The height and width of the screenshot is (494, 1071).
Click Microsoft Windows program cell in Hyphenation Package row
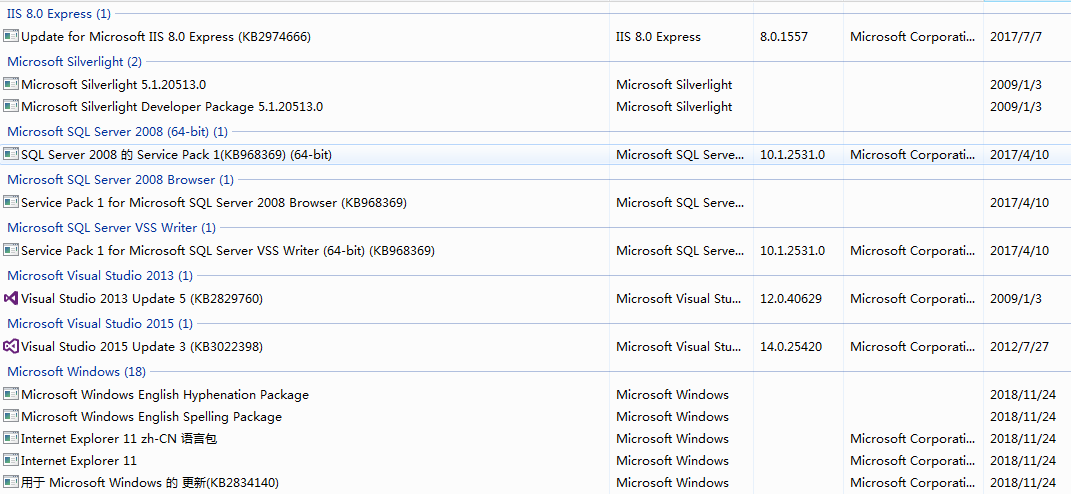coord(672,395)
